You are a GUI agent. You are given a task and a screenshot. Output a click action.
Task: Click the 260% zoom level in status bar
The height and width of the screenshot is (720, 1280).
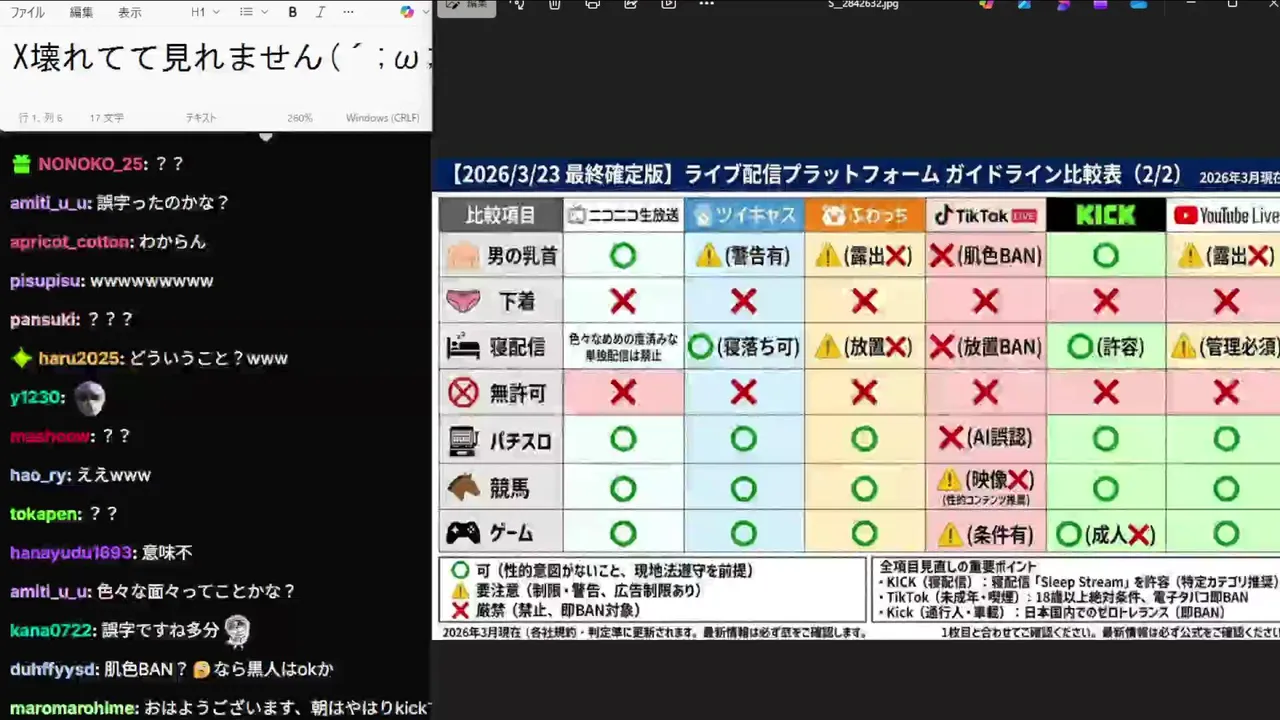300,118
